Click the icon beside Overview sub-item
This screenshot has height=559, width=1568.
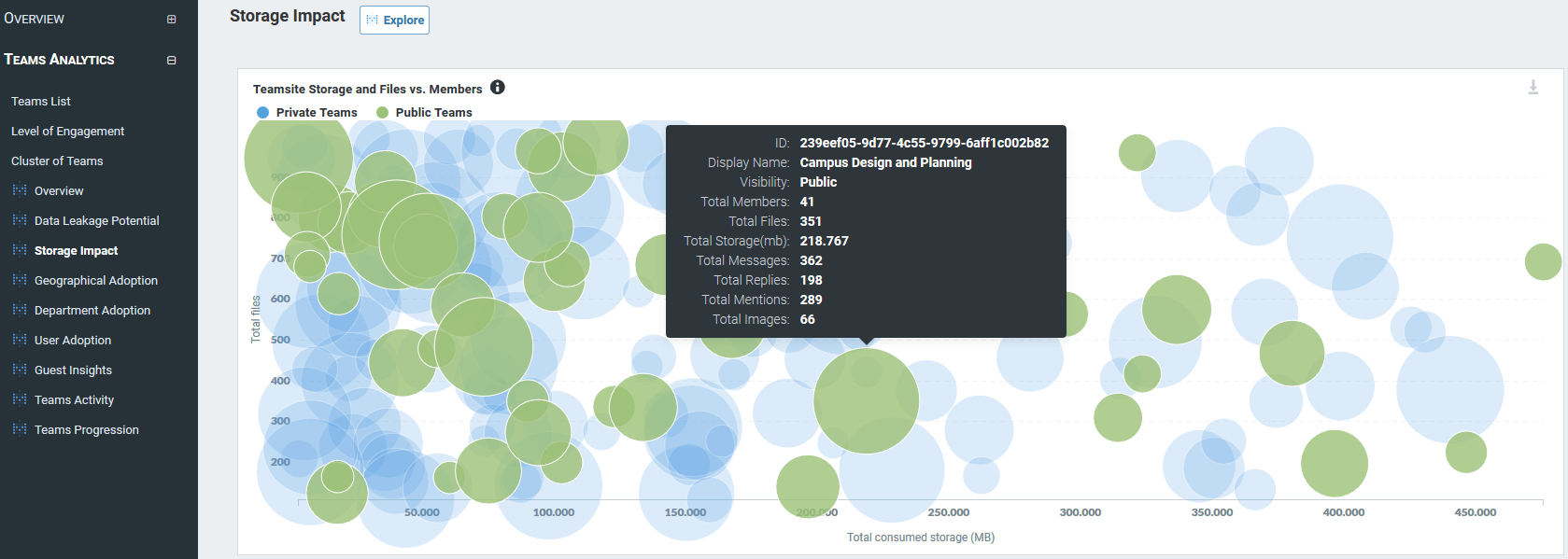[x=20, y=190]
